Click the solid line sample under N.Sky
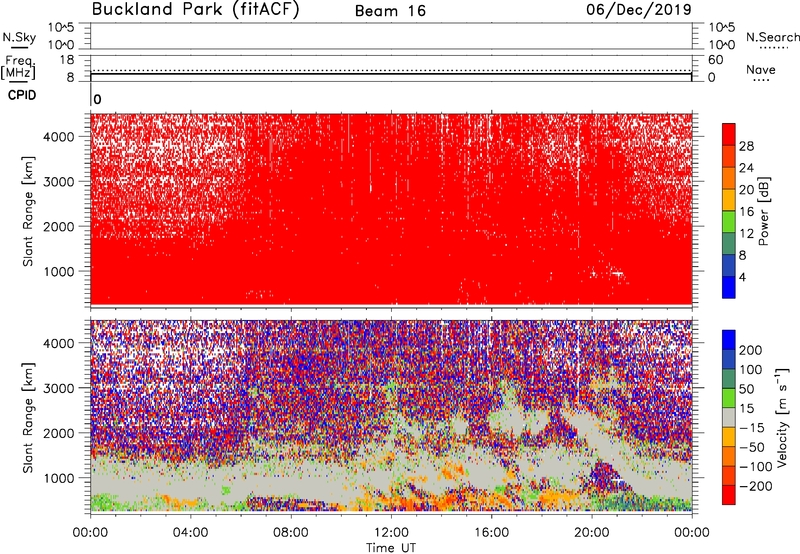 pos(19,48)
